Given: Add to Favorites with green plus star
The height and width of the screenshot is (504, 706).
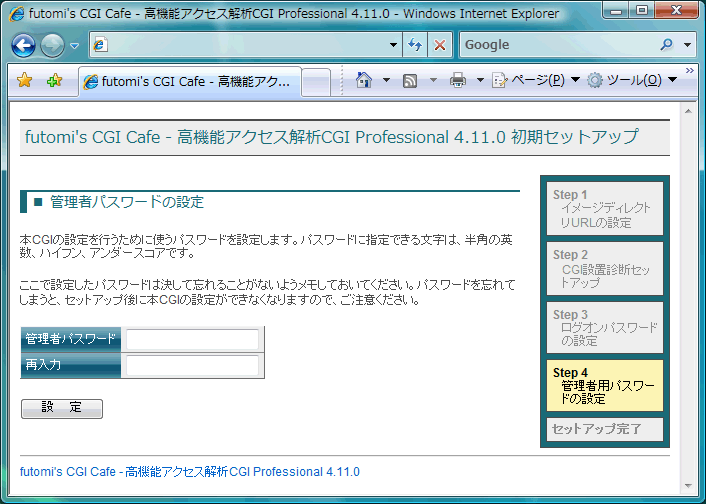Looking at the screenshot, I should tap(54, 81).
